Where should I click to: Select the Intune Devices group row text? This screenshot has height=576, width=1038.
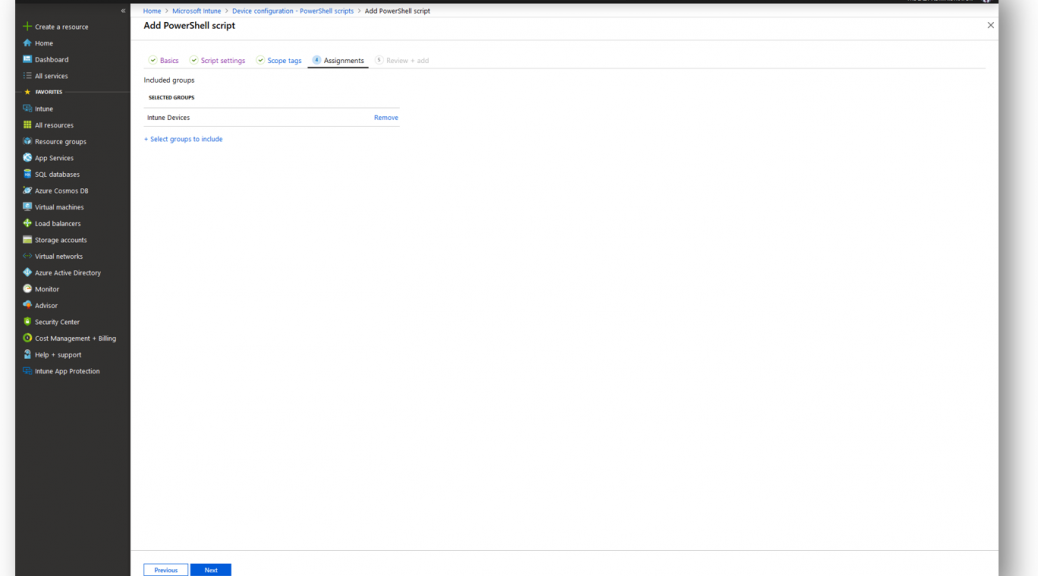(168, 117)
